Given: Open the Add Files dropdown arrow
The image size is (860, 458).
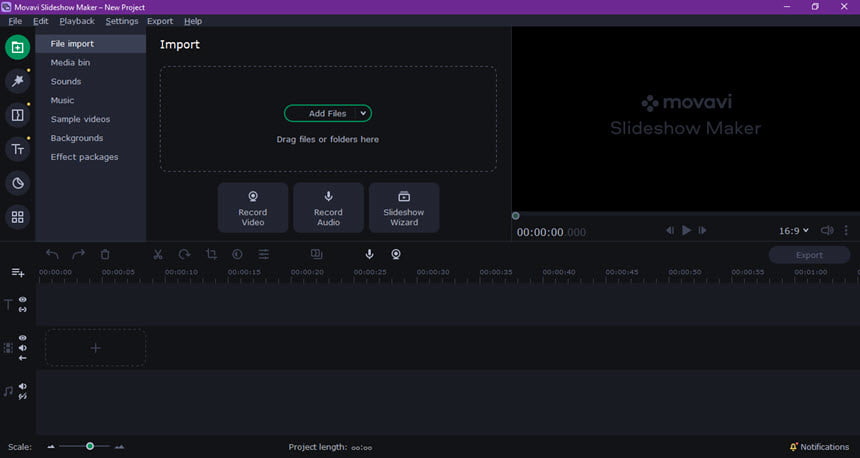Looking at the screenshot, I should coord(363,114).
